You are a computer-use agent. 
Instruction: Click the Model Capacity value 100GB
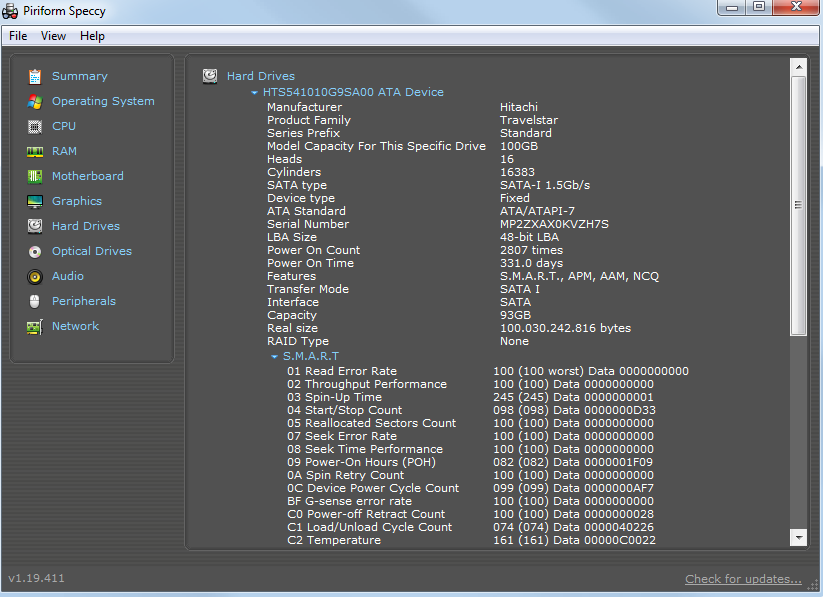(x=519, y=146)
